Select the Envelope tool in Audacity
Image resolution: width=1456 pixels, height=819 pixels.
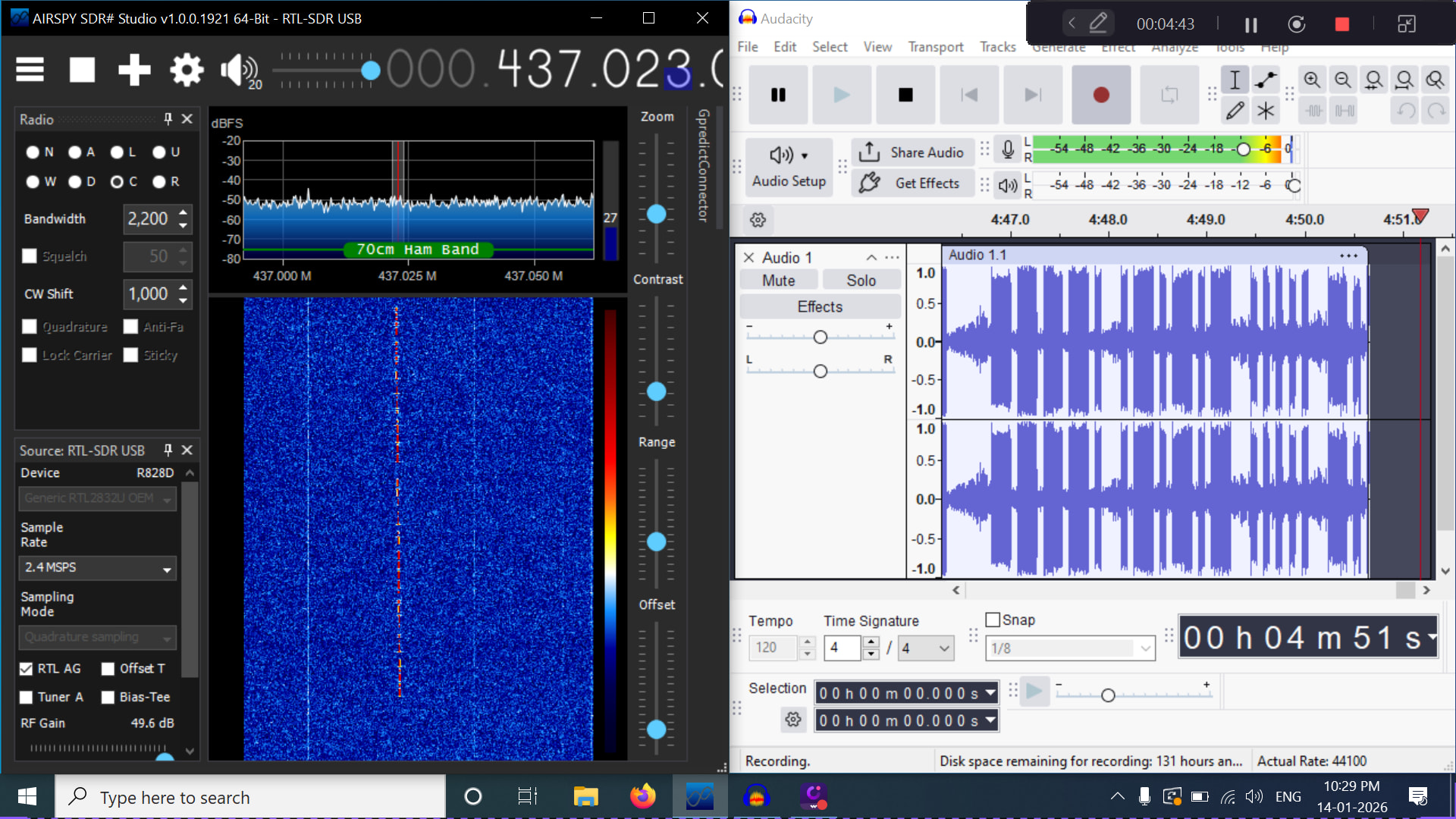pyautogui.click(x=1265, y=80)
